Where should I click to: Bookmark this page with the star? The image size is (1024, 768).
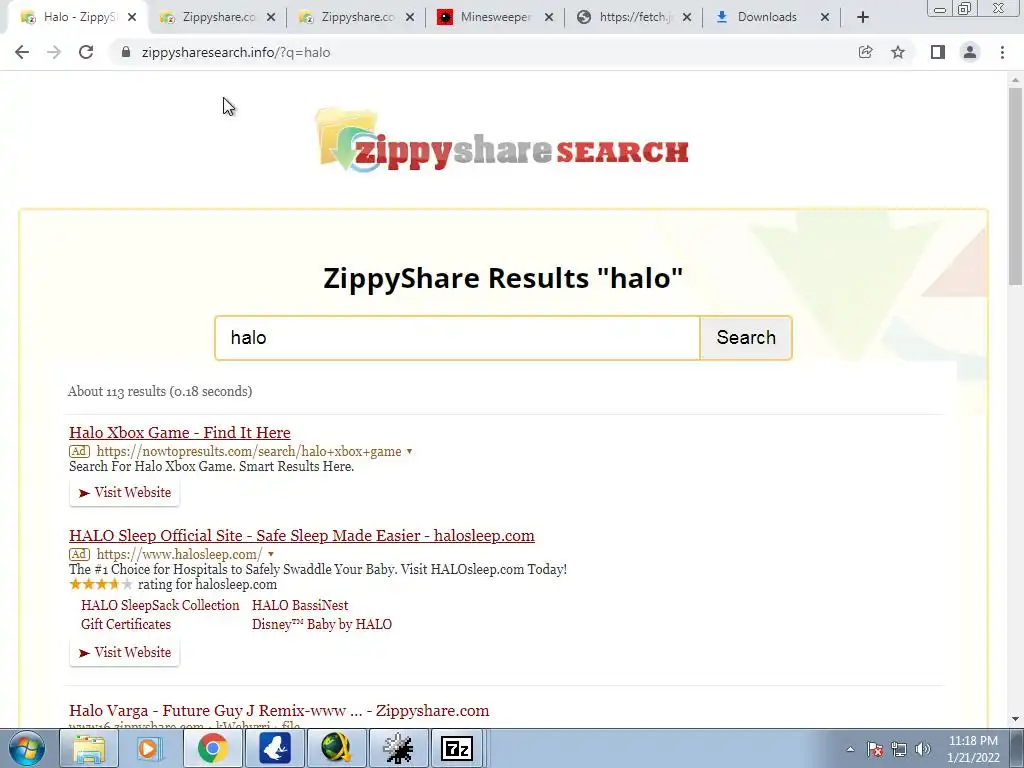point(898,52)
